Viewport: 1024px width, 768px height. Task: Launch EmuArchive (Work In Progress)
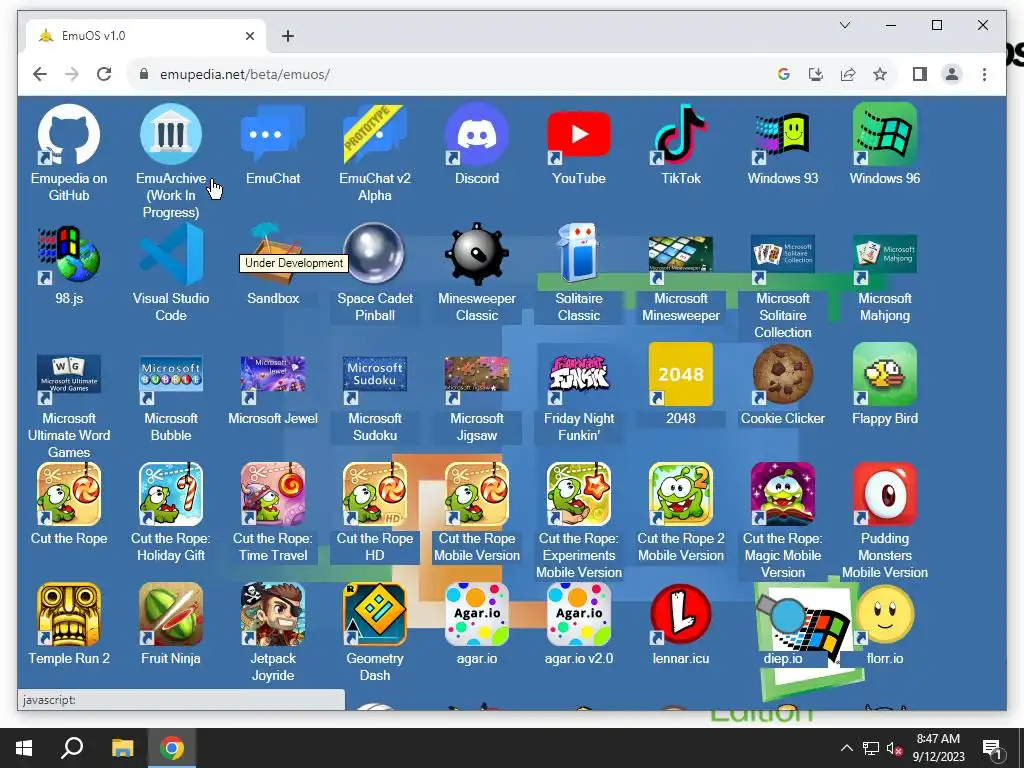170,135
